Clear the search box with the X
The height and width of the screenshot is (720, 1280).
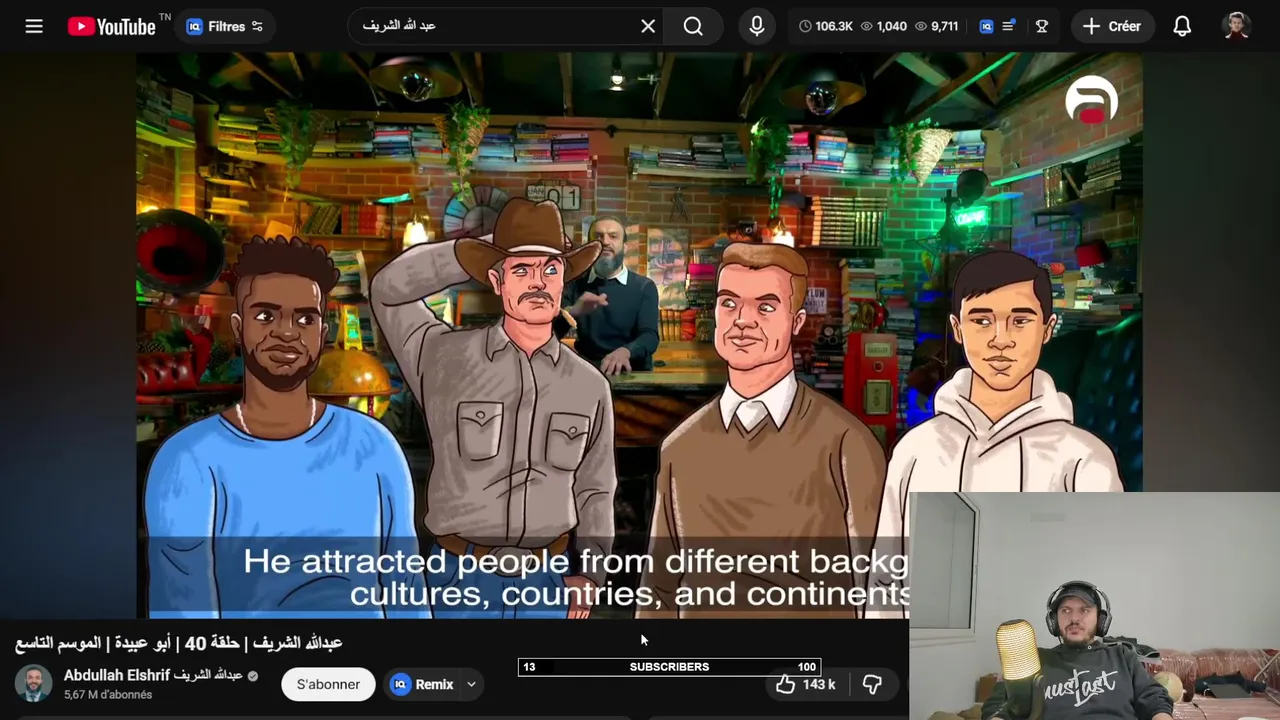pos(648,26)
